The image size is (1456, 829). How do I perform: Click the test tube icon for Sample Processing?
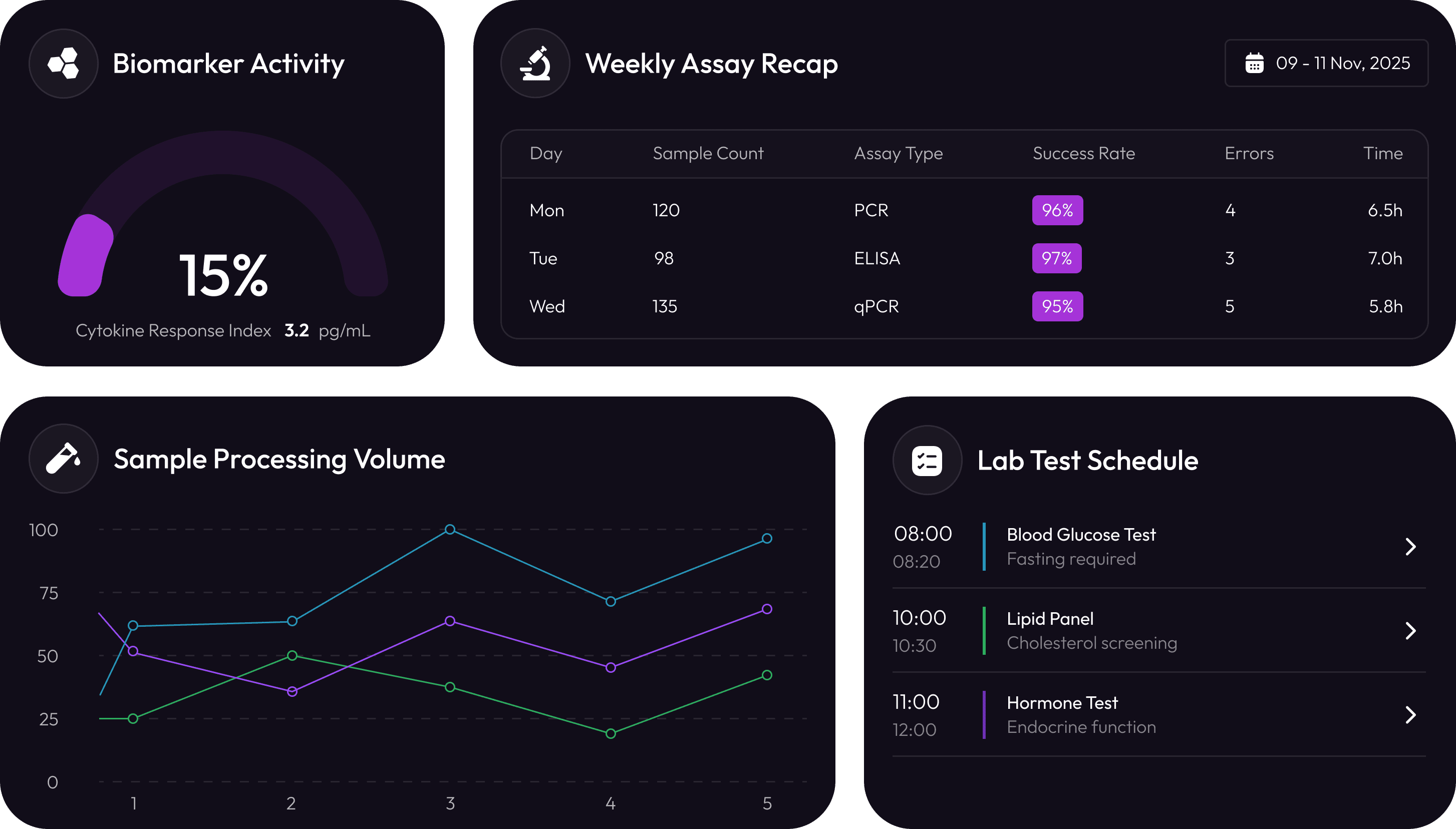63,459
